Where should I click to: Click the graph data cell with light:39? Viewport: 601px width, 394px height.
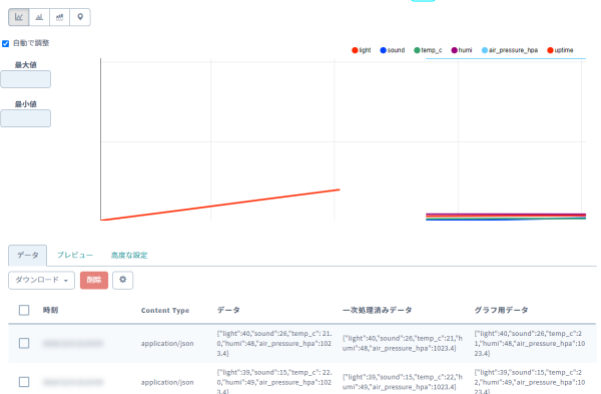(x=530, y=382)
